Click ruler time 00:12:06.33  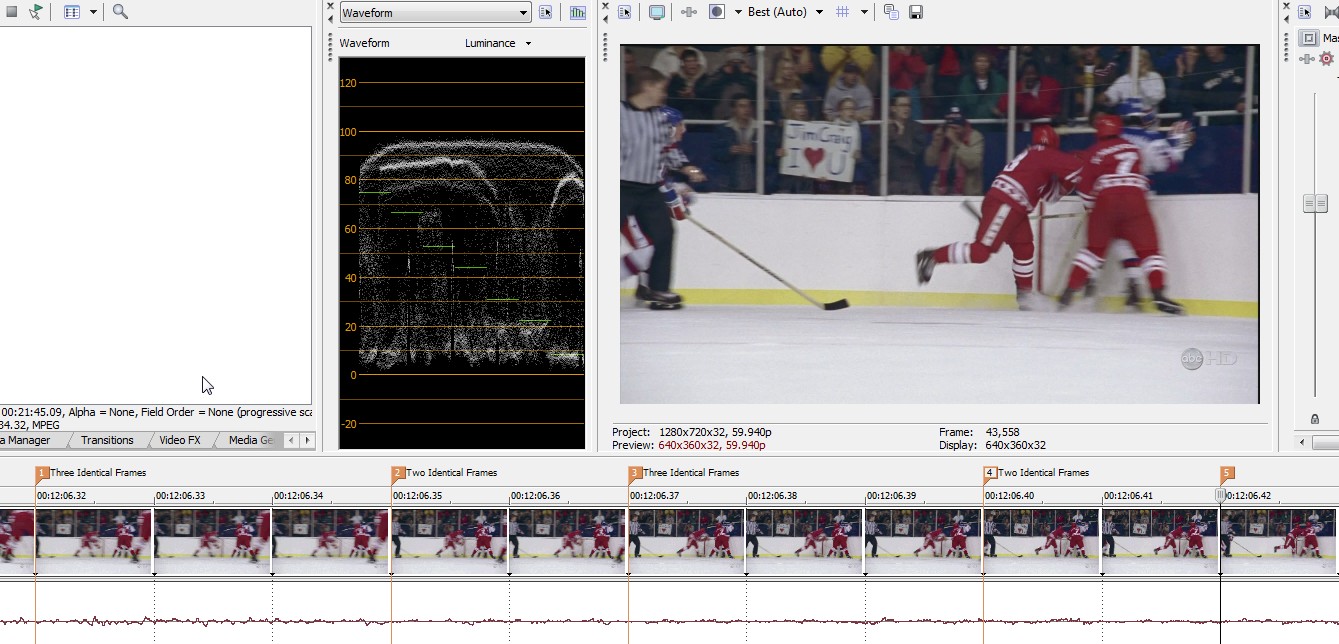pos(180,495)
